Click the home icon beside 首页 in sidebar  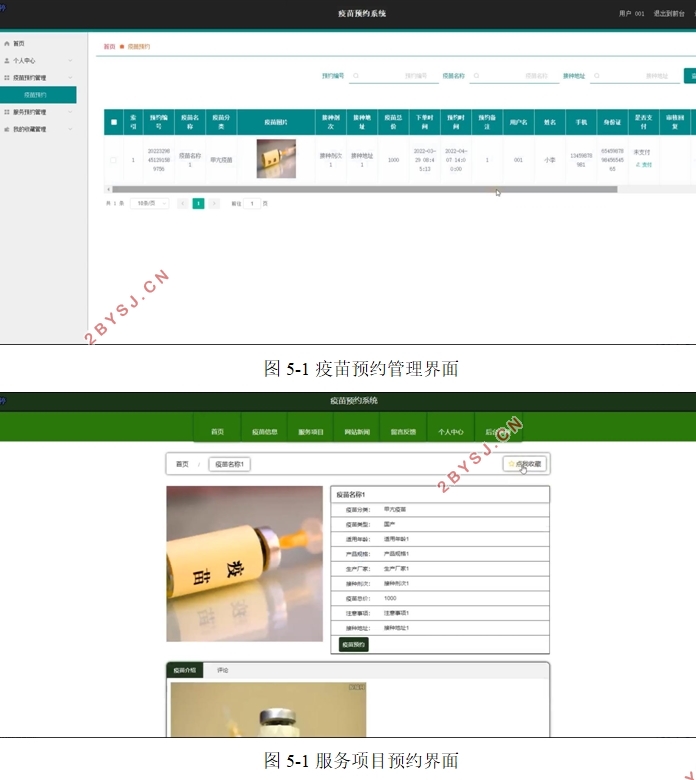pyautogui.click(x=6, y=44)
